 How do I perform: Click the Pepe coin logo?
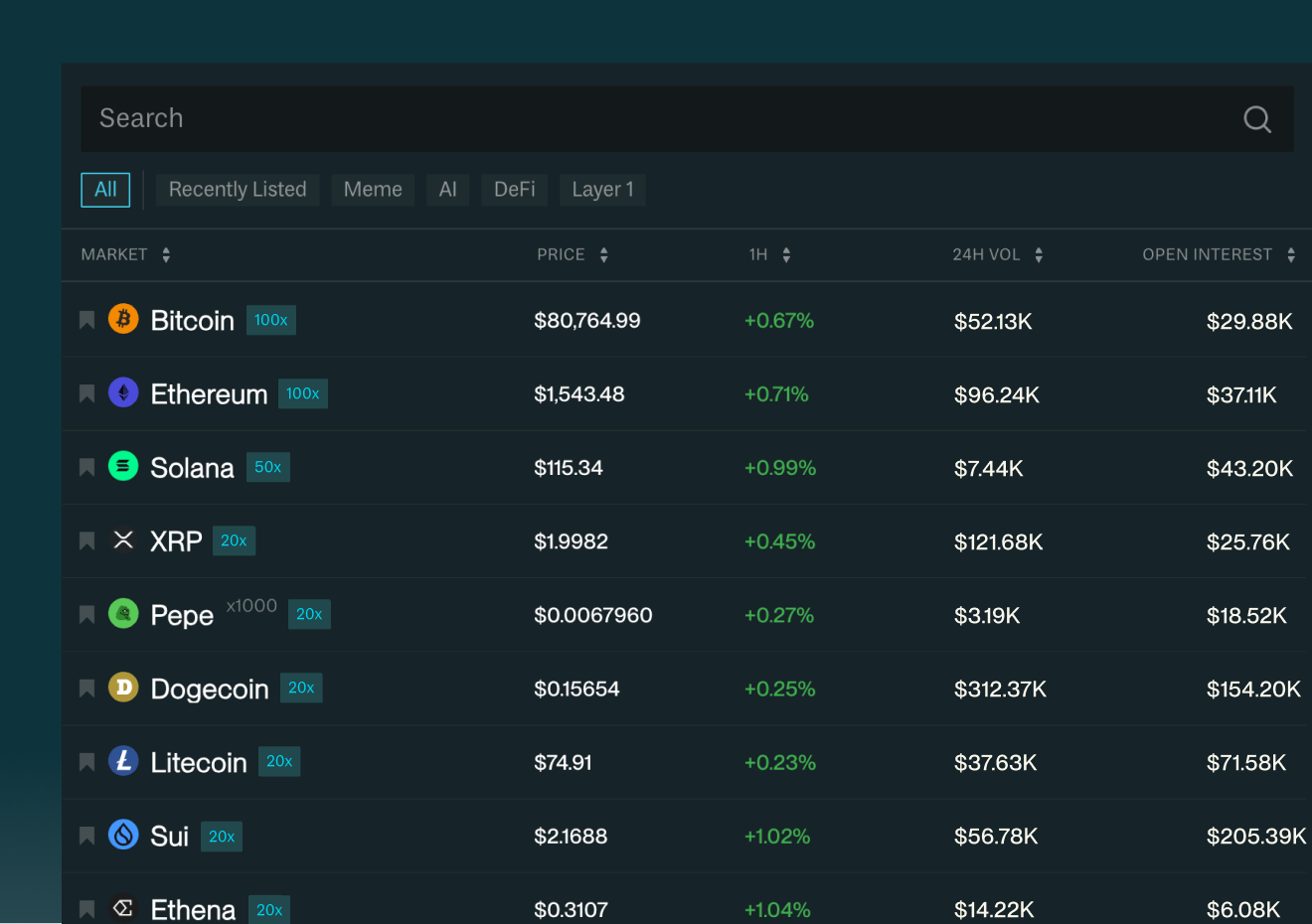point(123,613)
